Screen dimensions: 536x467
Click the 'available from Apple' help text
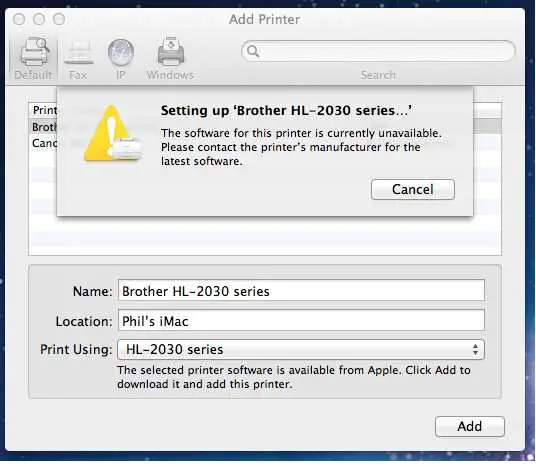[x=294, y=377]
